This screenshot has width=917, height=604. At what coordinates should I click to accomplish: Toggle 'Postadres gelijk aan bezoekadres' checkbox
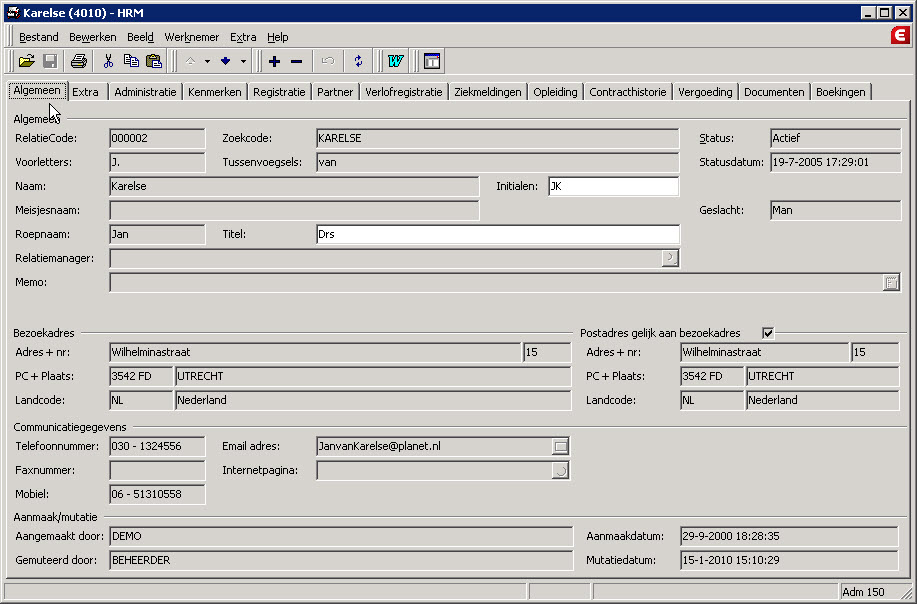click(768, 333)
